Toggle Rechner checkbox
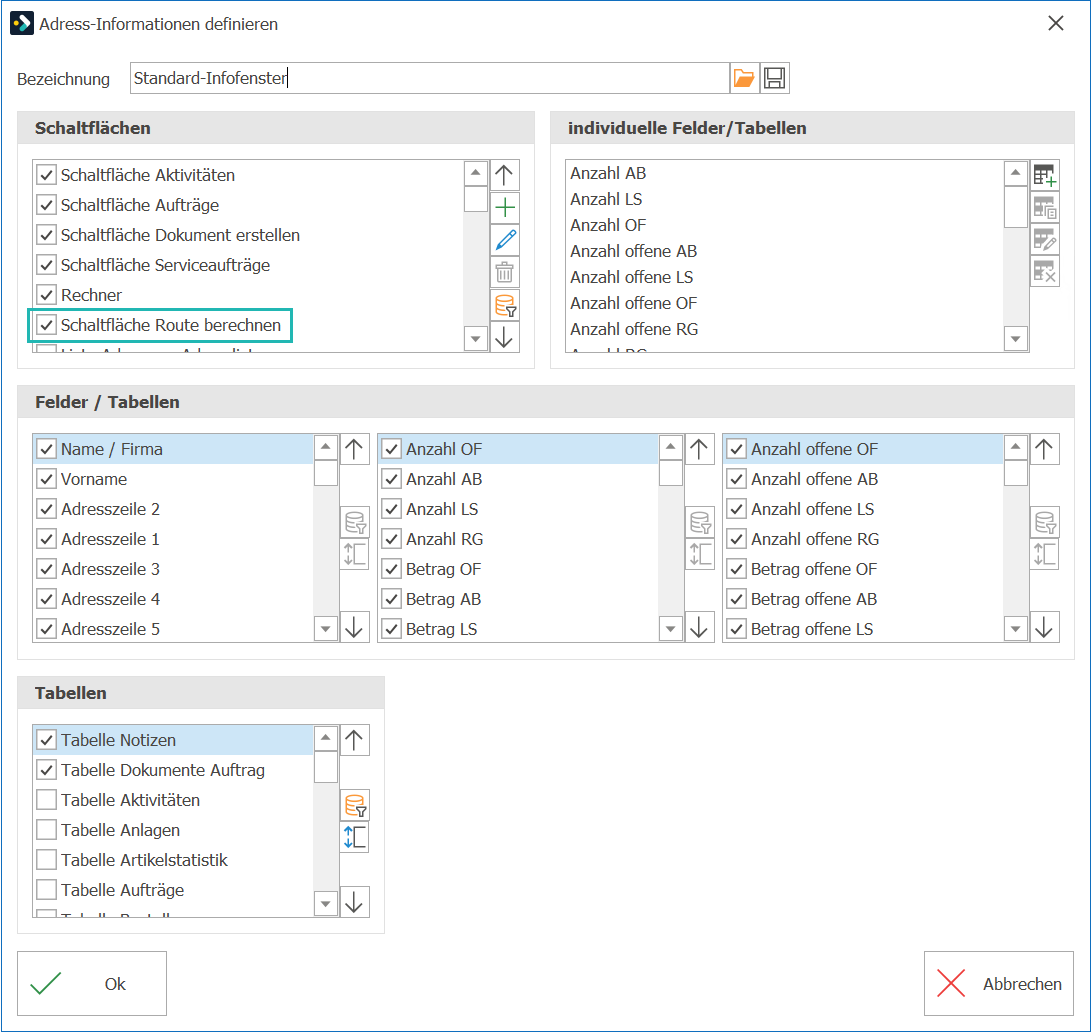Viewport: 1092px width, 1032px height. (47, 295)
